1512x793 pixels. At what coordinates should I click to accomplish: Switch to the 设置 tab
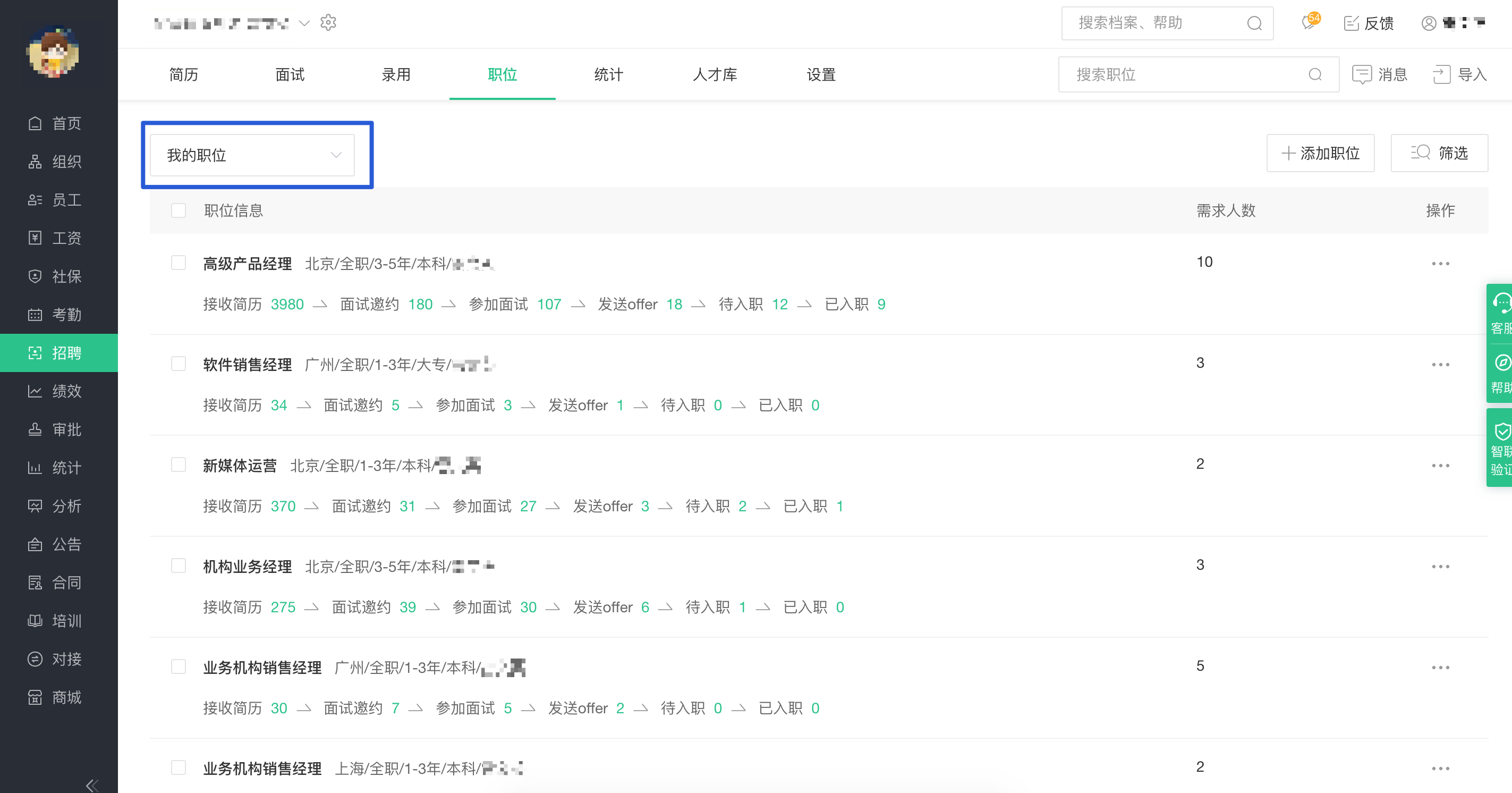[x=821, y=74]
